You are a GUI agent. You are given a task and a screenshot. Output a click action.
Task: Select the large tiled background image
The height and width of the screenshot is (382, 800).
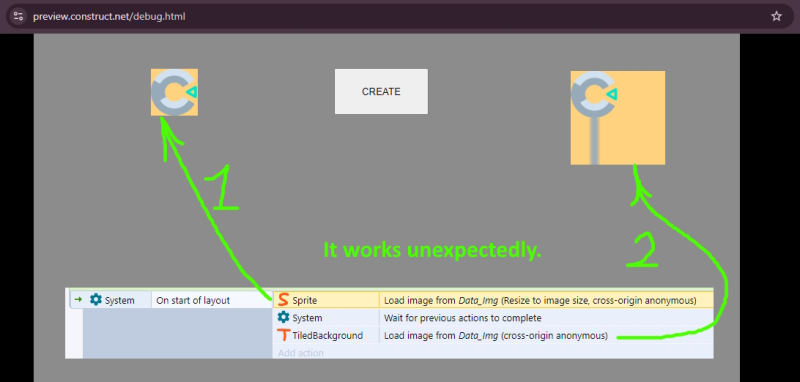point(618,118)
